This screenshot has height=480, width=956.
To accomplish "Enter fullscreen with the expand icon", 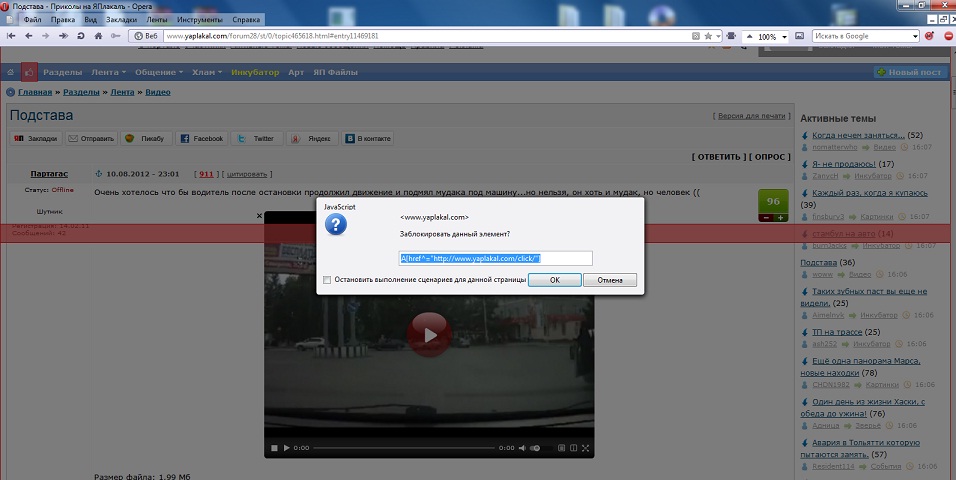I will tap(585, 448).
